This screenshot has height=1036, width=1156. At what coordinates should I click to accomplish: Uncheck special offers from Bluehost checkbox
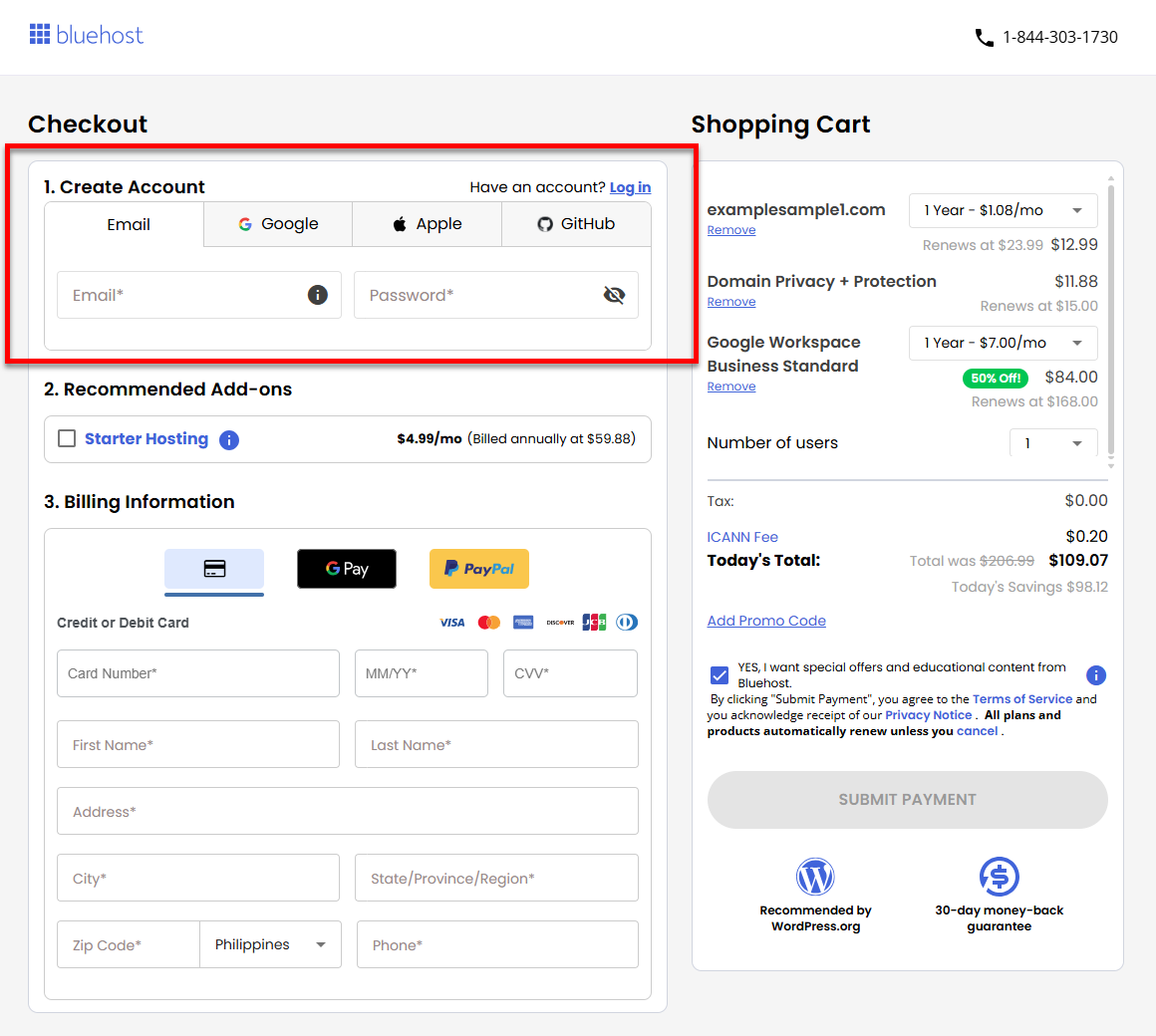point(720,675)
